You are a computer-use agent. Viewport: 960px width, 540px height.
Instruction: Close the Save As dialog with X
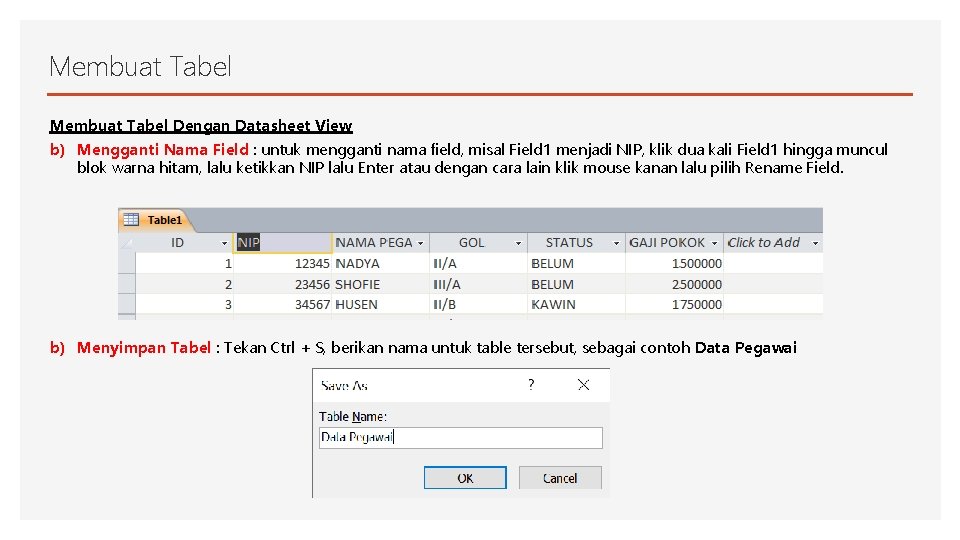point(583,384)
